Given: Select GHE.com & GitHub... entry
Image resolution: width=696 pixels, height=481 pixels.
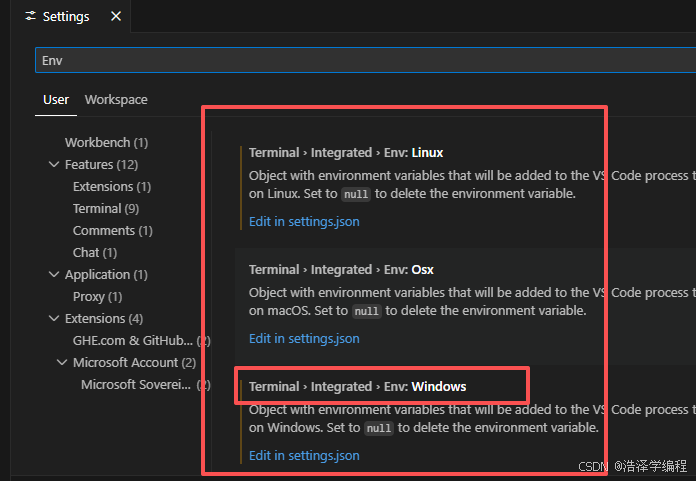Looking at the screenshot, I should tap(141, 341).
